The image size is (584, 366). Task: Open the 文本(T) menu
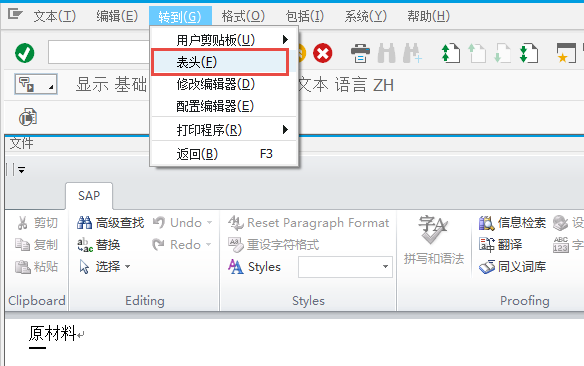(x=55, y=16)
